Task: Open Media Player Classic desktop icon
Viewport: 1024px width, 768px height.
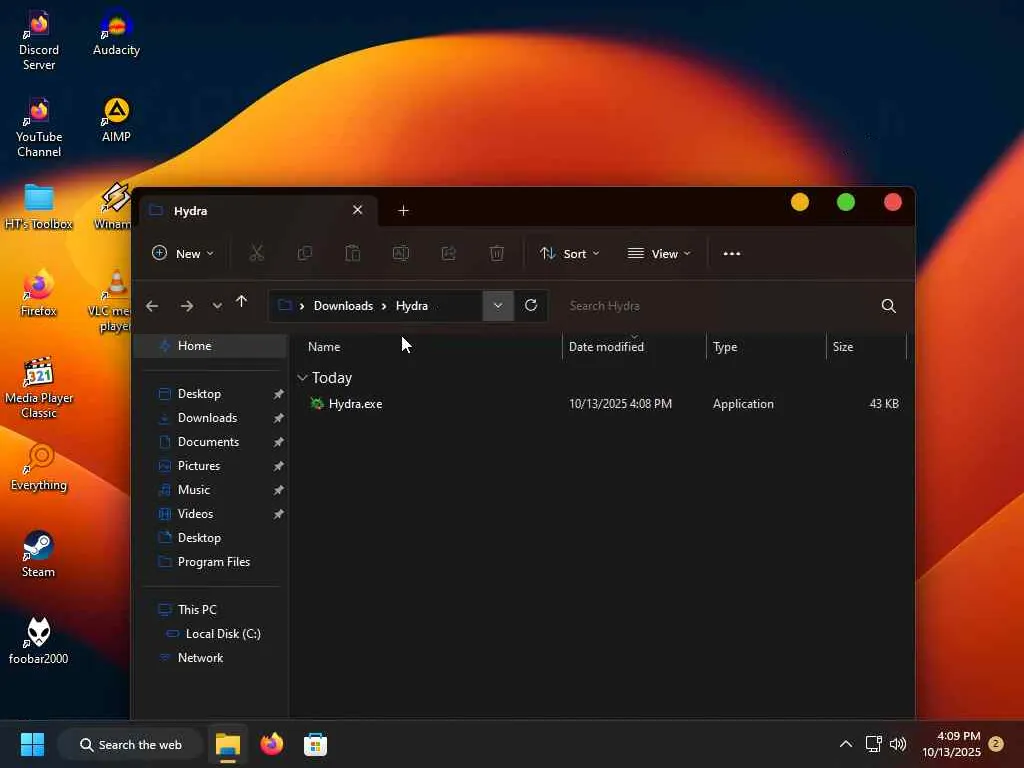Action: [39, 388]
